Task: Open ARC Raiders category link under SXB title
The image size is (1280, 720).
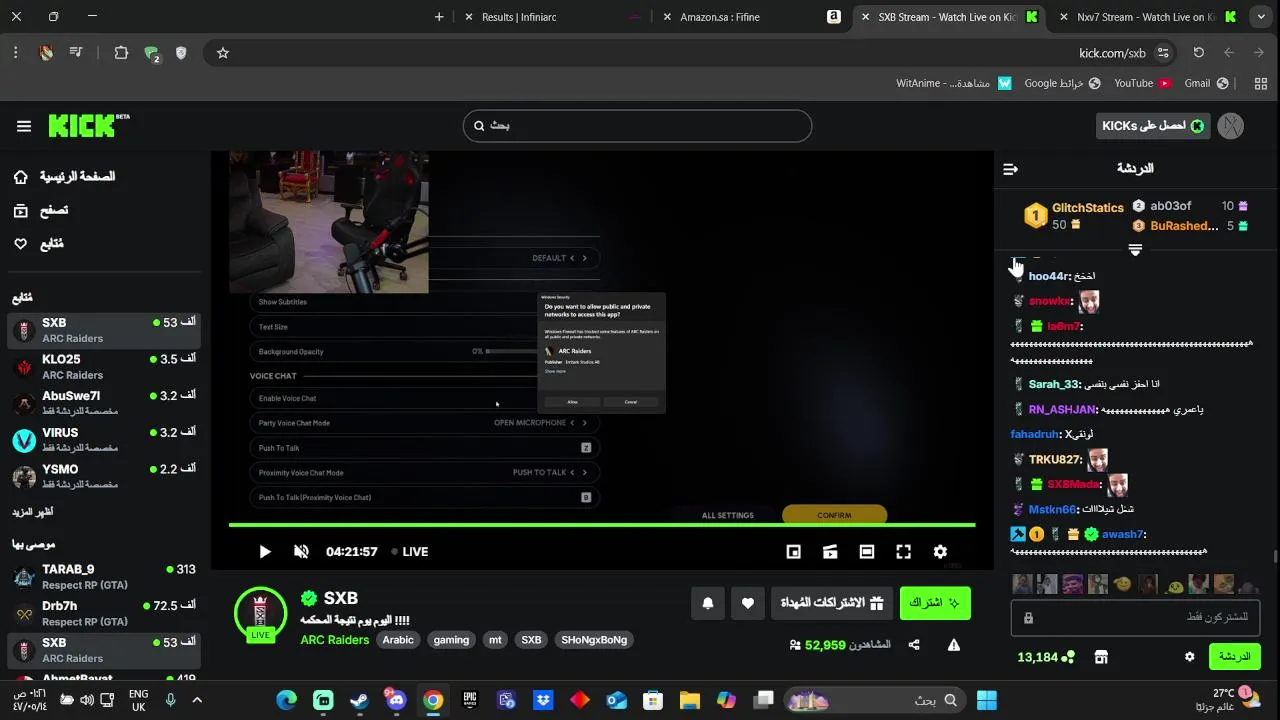Action: coord(335,640)
